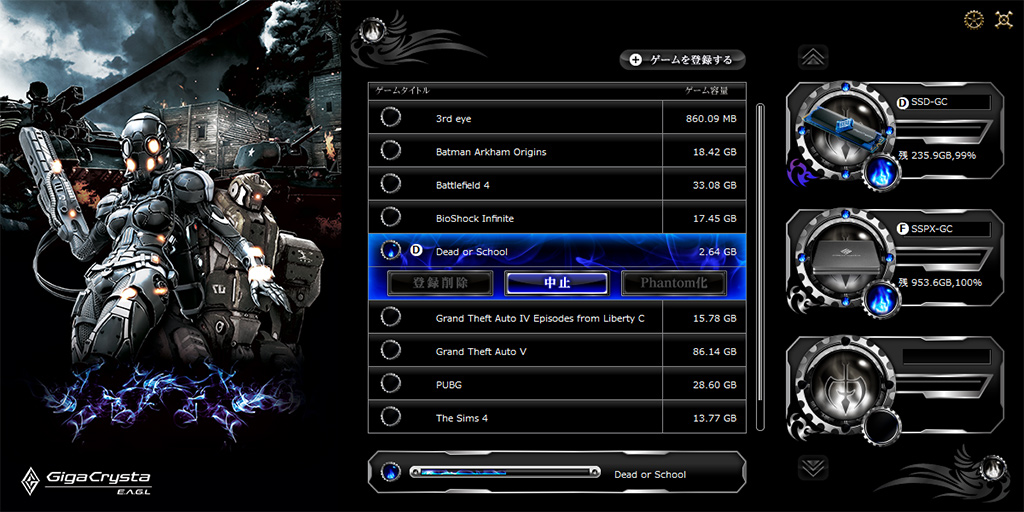Click the emblem icon above the game list
Image resolution: width=1024 pixels, height=512 pixels.
372,33
